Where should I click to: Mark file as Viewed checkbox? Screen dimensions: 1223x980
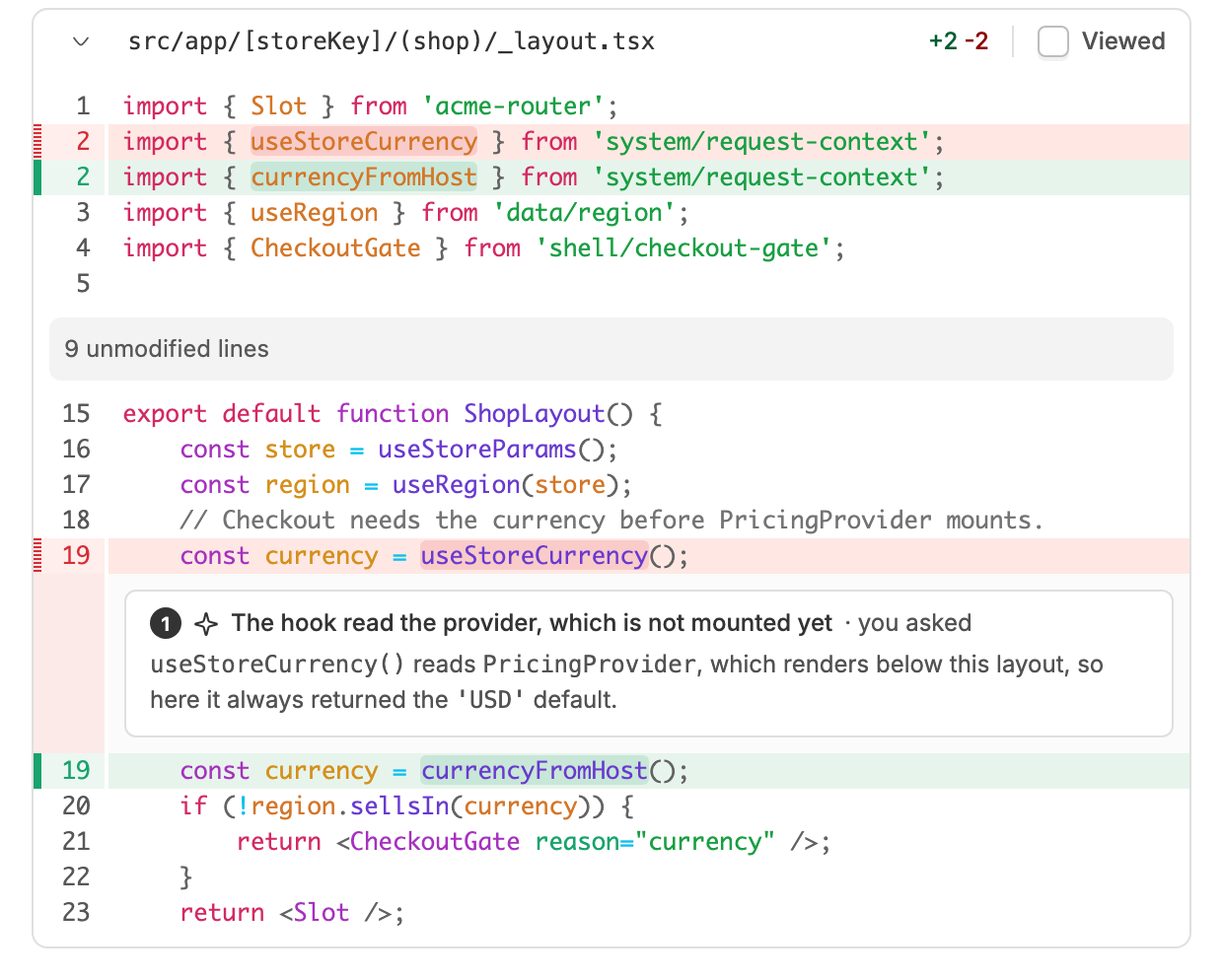pyautogui.click(x=1053, y=41)
